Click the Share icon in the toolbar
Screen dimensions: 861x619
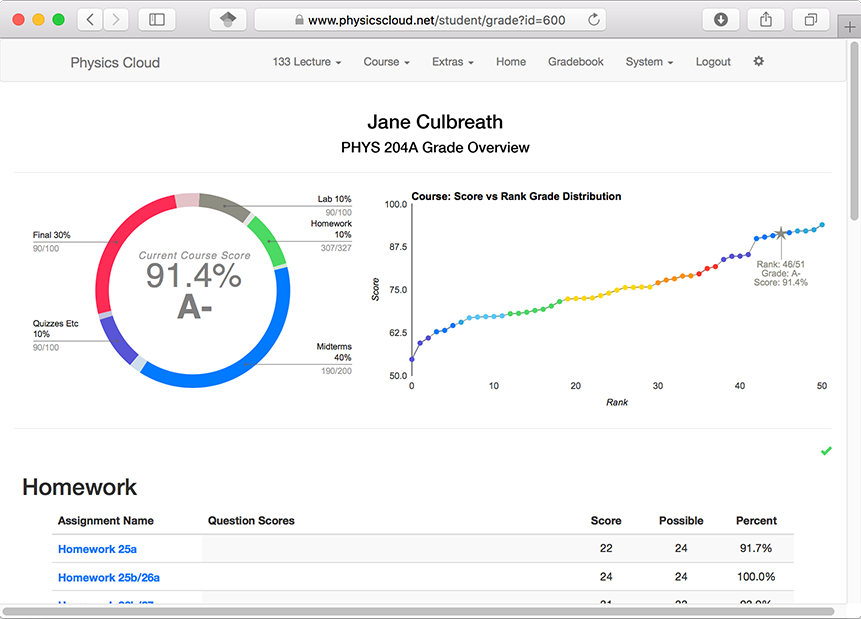point(764,19)
